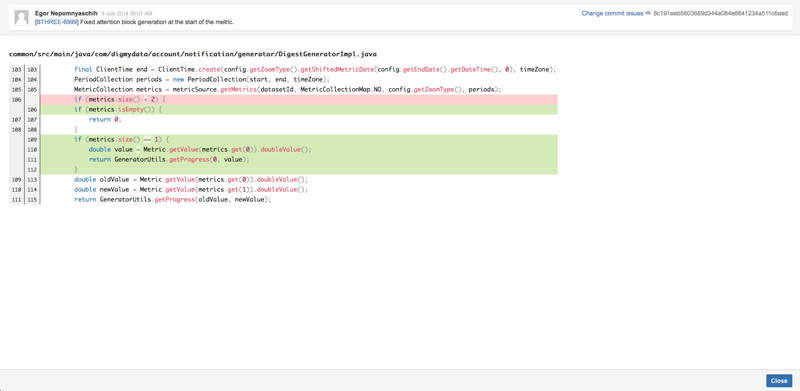Close the commit diff dialog
Image resolution: width=800 pixels, height=391 pixels.
coord(779,381)
